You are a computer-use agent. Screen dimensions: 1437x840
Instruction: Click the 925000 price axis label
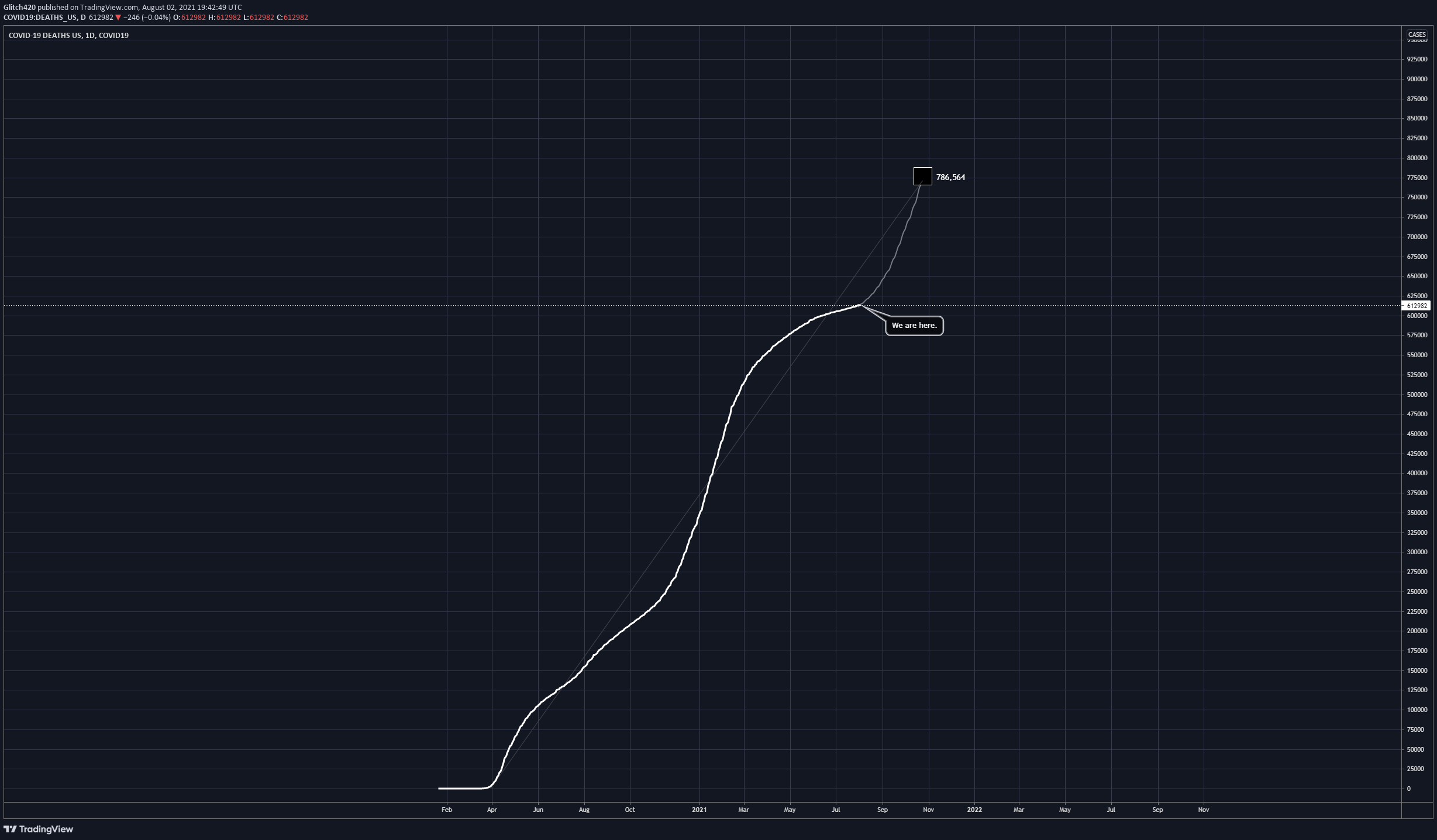pyautogui.click(x=1417, y=59)
